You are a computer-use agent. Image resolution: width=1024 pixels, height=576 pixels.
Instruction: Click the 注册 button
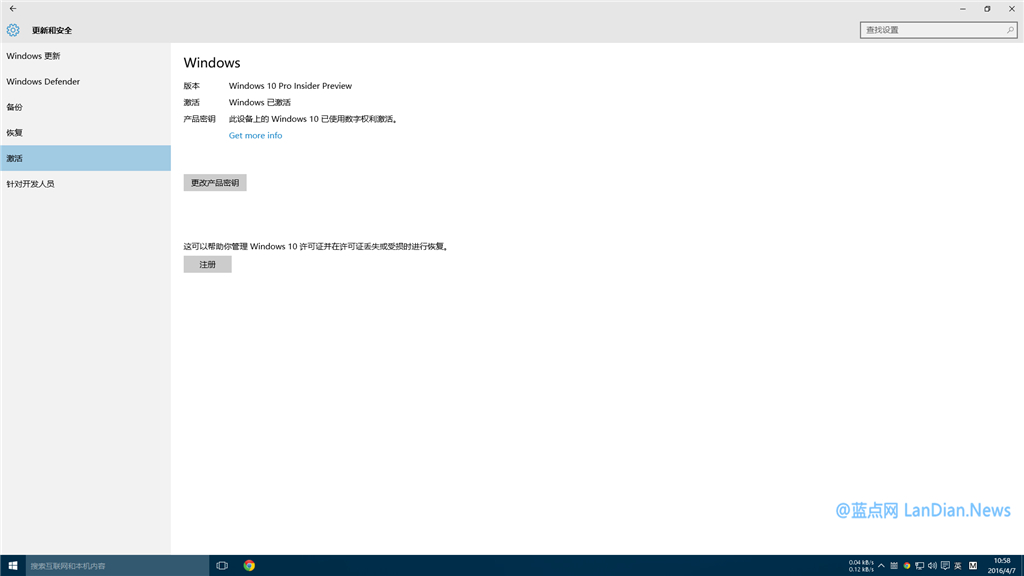pos(207,263)
